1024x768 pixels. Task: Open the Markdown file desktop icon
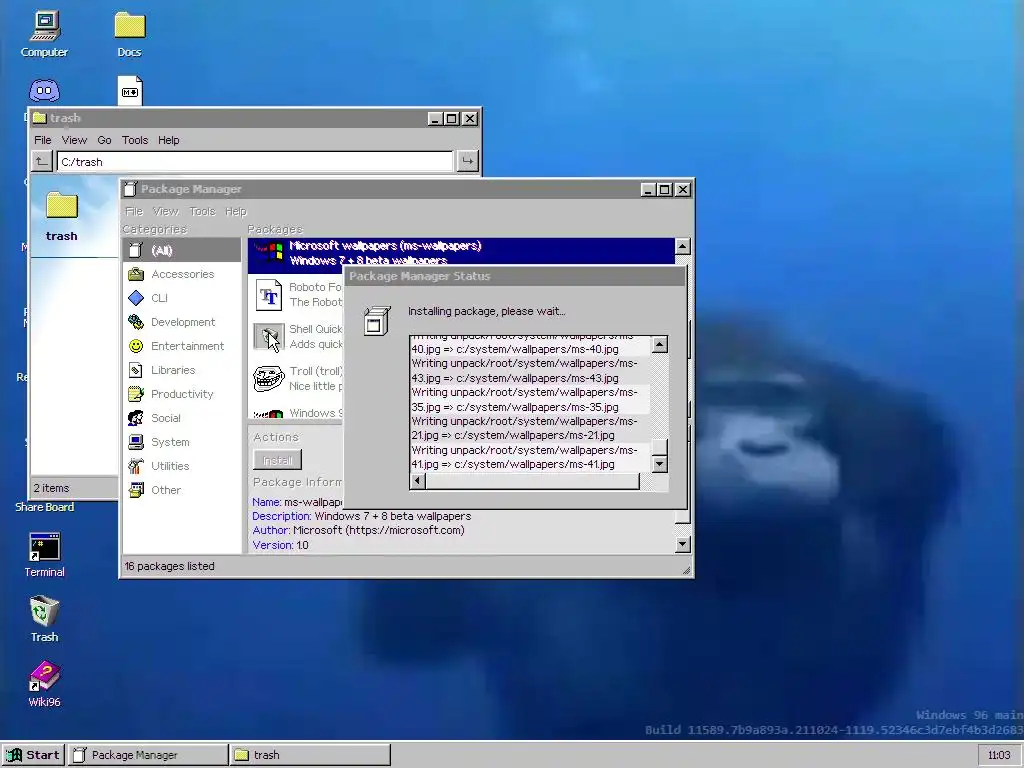pos(129,90)
